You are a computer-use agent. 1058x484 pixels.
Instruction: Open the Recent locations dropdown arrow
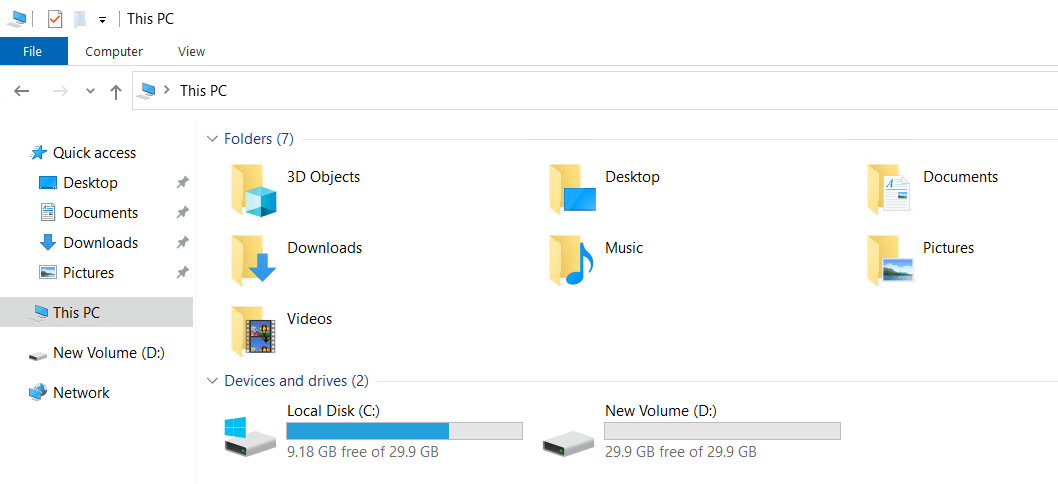90,91
